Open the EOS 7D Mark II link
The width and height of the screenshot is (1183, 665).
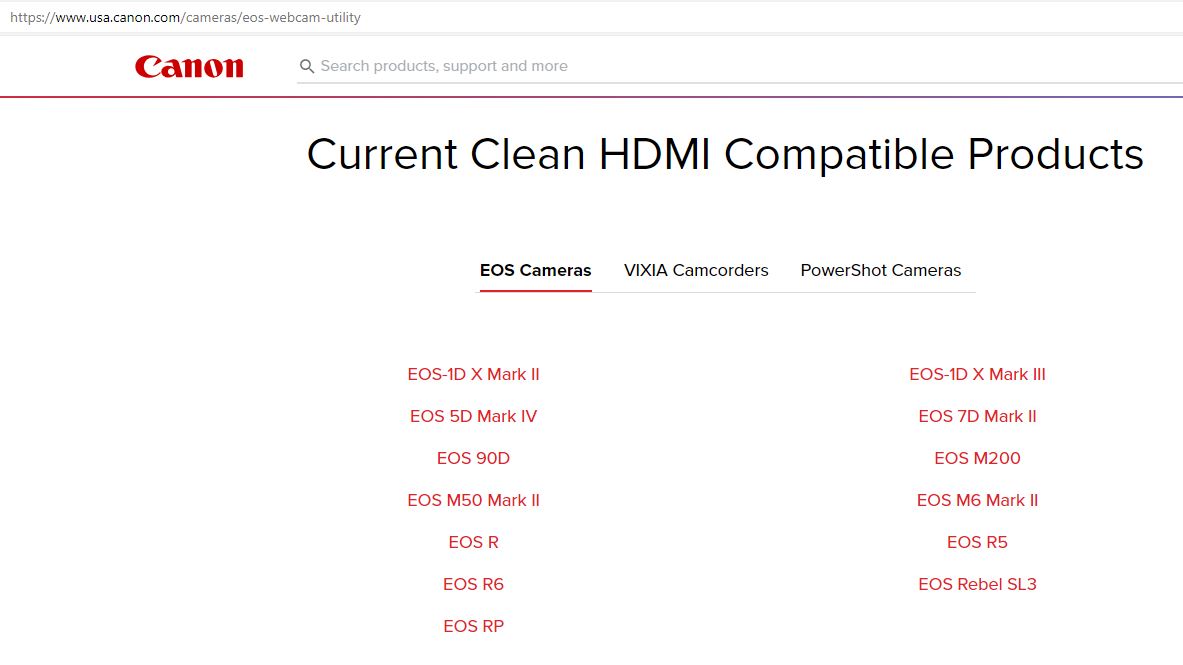pos(977,416)
